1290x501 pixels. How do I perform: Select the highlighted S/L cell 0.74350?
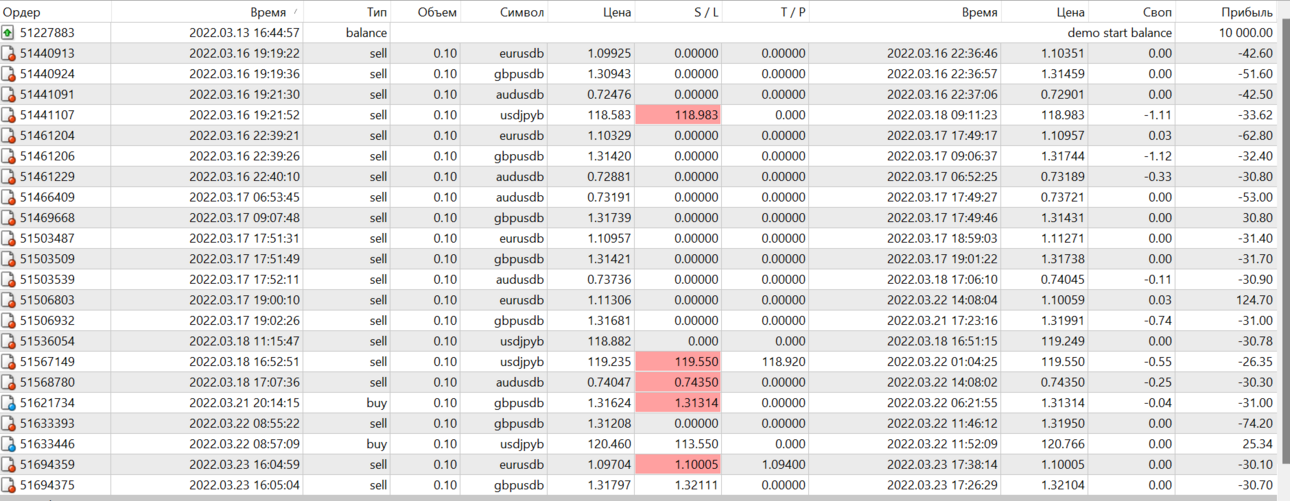point(678,382)
